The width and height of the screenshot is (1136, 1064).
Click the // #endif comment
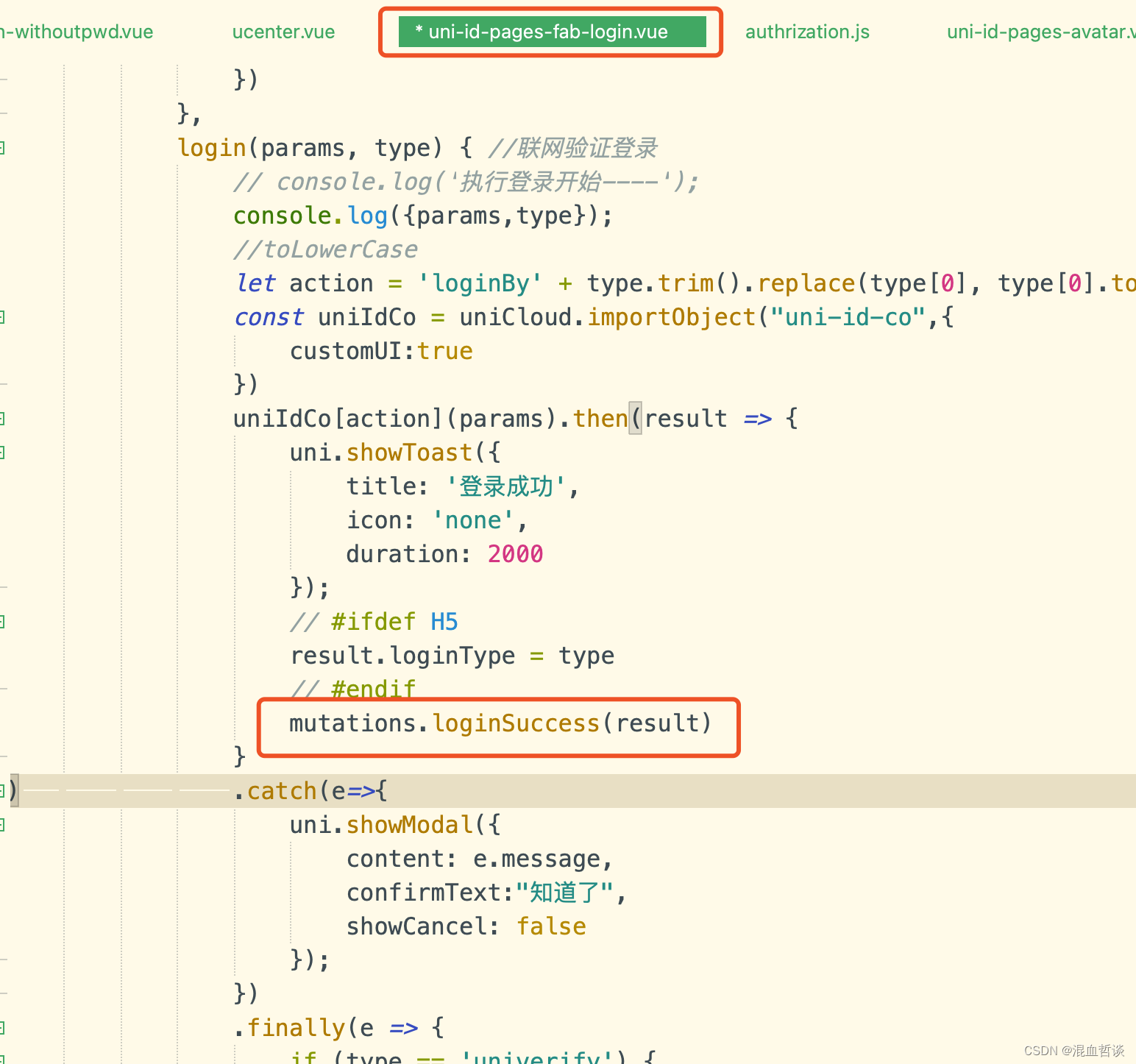point(353,689)
